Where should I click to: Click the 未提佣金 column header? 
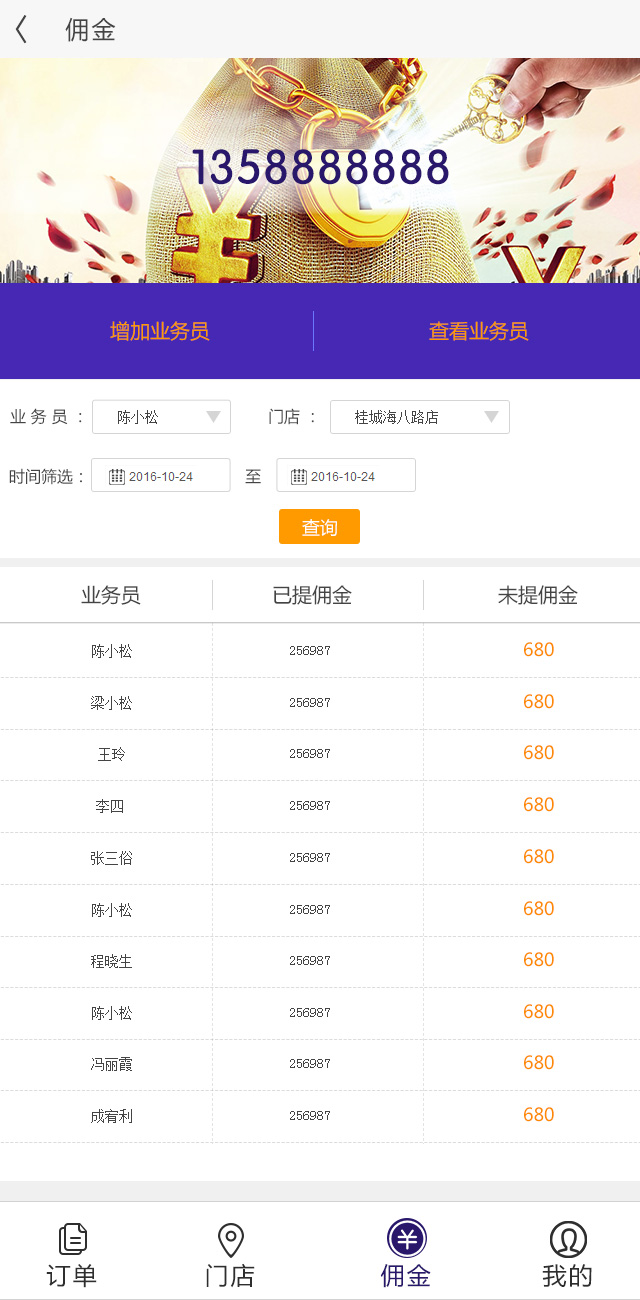click(x=537, y=596)
